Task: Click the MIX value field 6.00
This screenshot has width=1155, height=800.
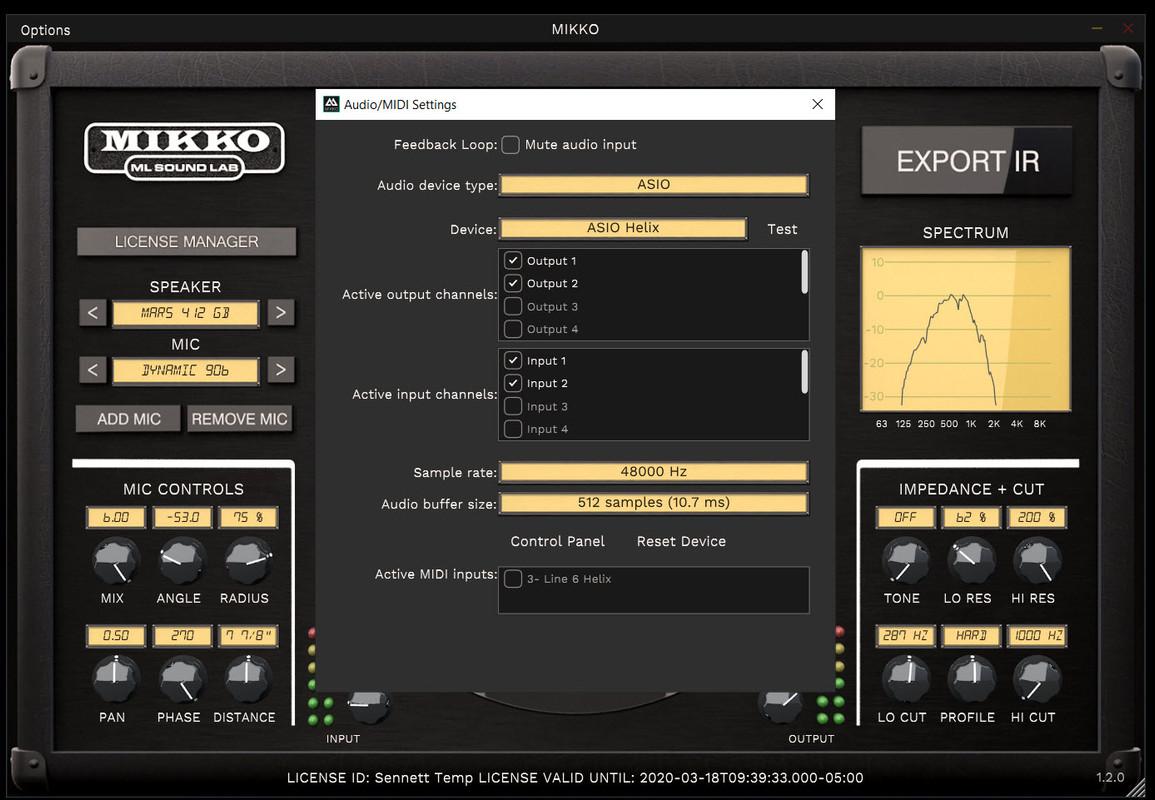Action: (116, 517)
